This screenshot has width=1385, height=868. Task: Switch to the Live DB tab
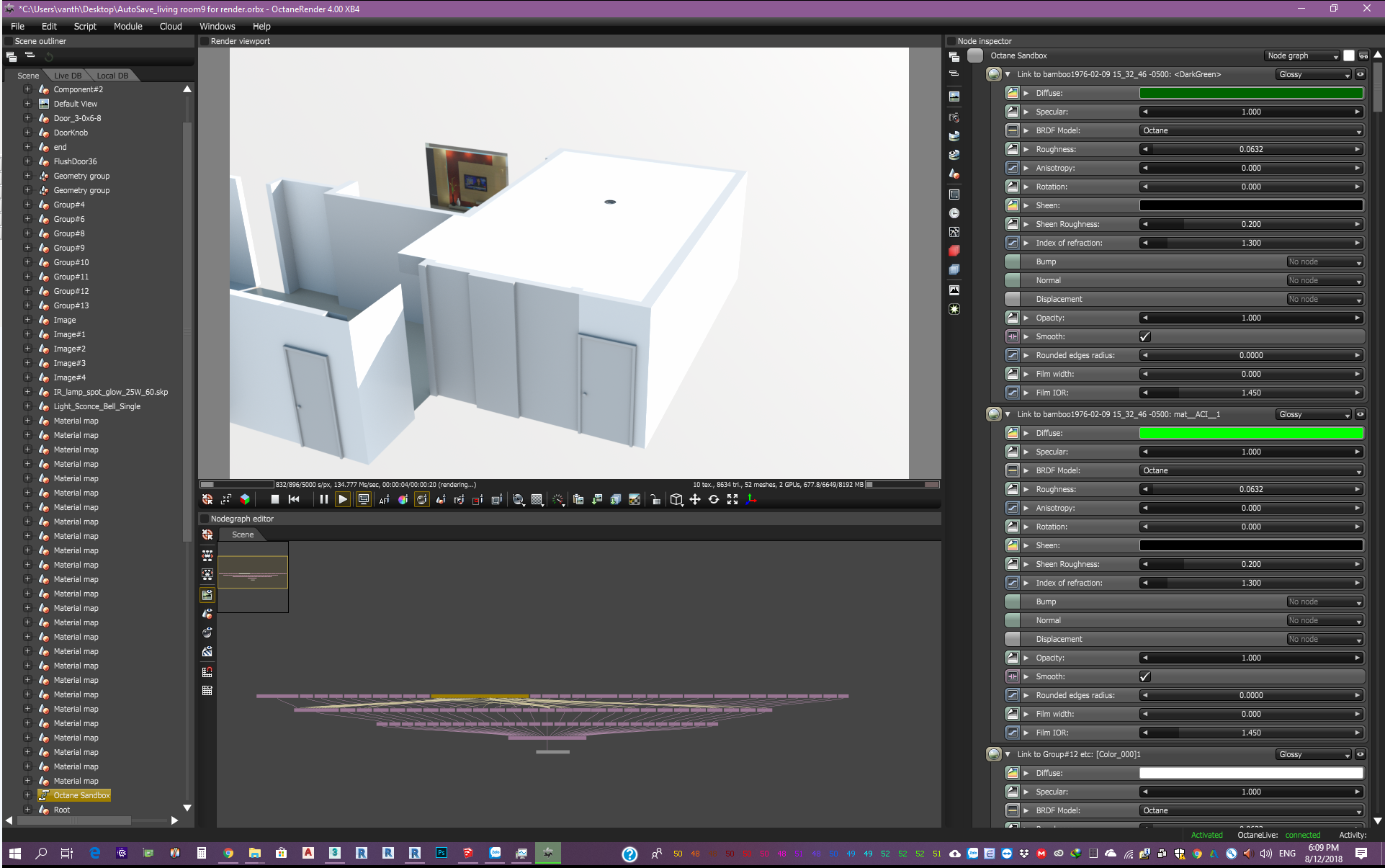(x=68, y=76)
